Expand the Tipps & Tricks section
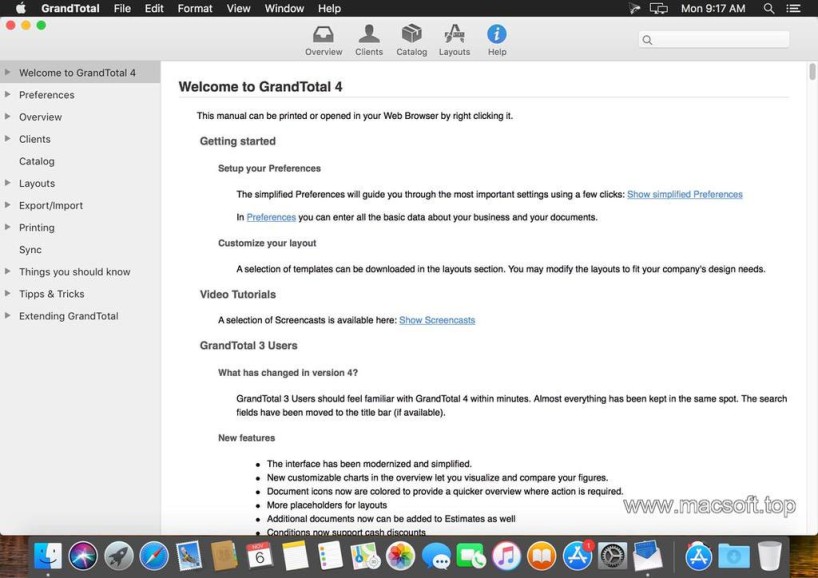 pos(8,293)
